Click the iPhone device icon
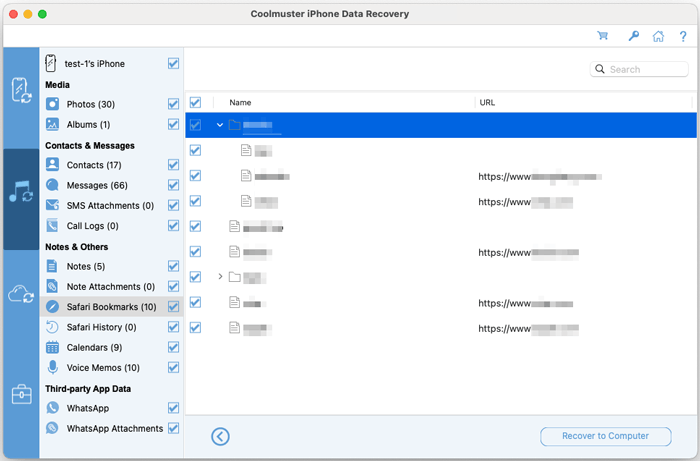 click(50, 63)
